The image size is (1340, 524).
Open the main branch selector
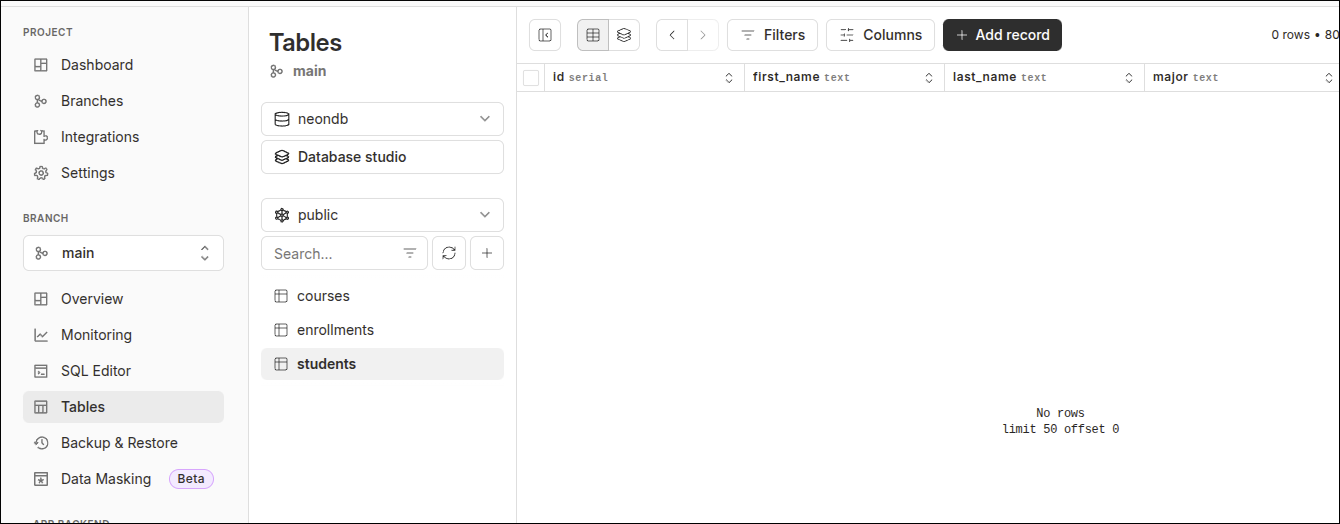click(123, 253)
